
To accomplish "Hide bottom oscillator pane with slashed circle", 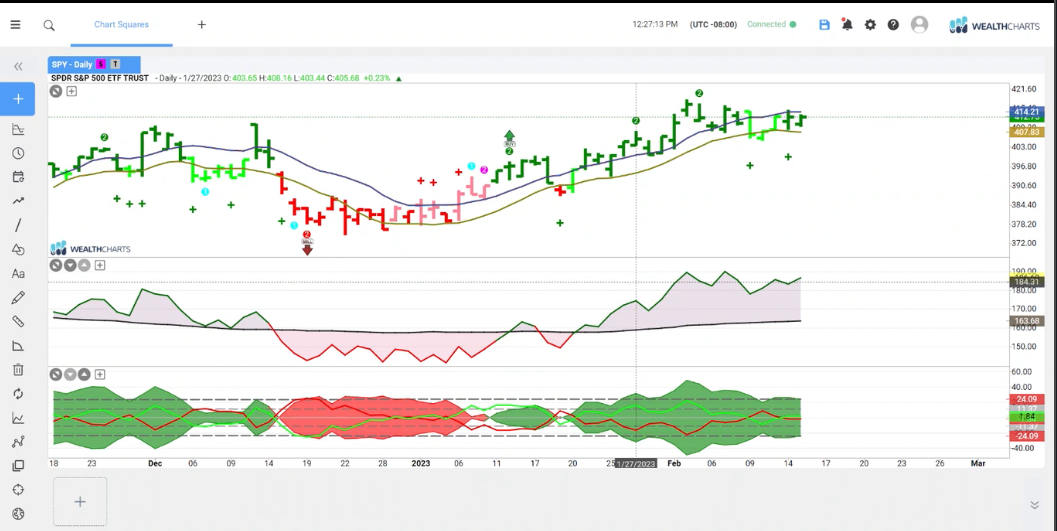I will tap(56, 375).
